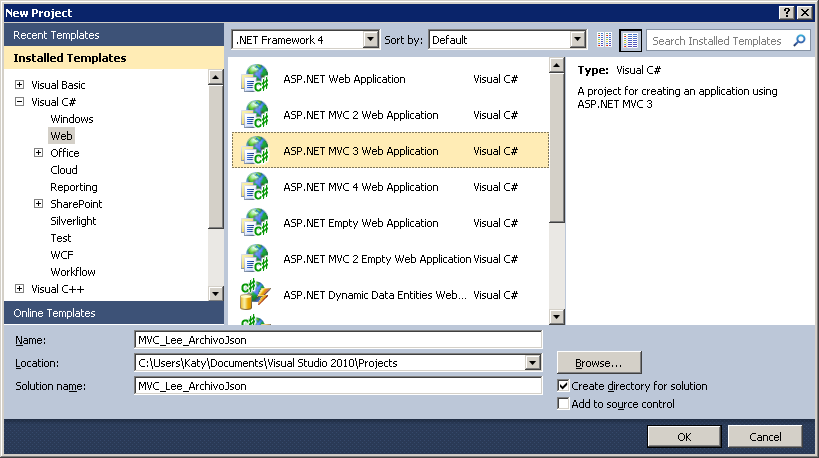Viewport: 819px width, 458px height.
Task: Click the search magnifier icon
Action: click(799, 41)
